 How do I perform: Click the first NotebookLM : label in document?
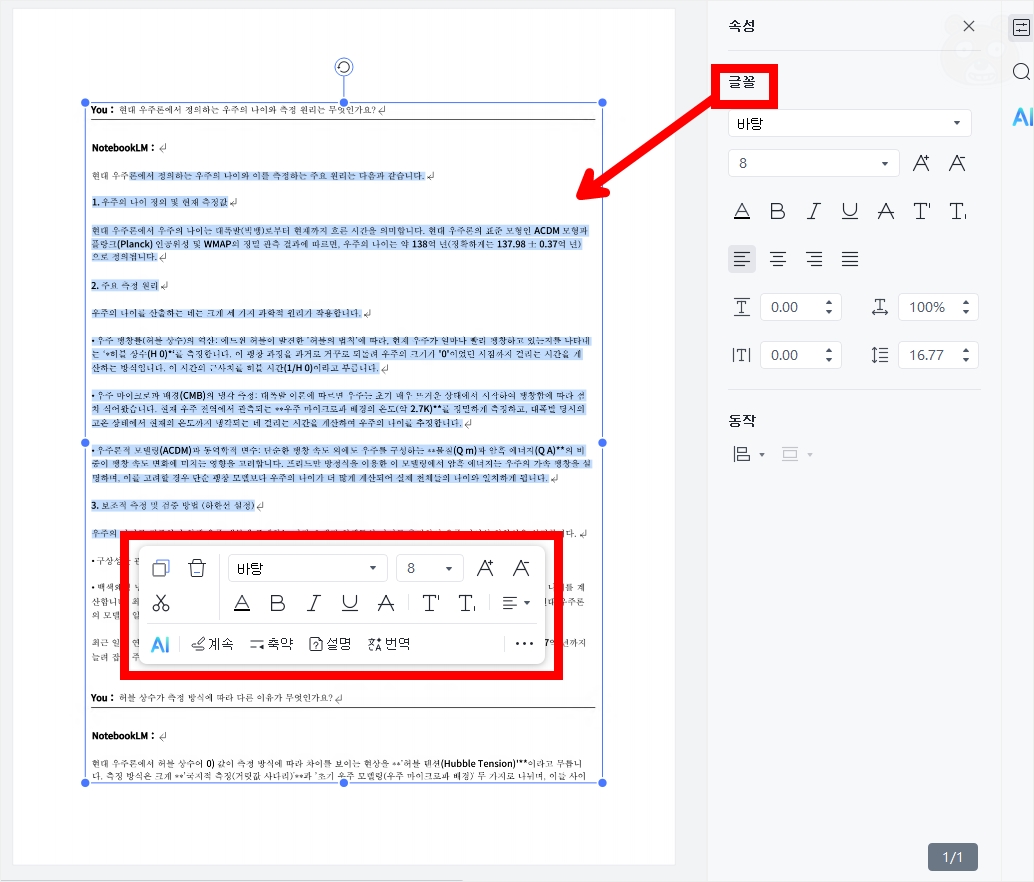click(123, 148)
